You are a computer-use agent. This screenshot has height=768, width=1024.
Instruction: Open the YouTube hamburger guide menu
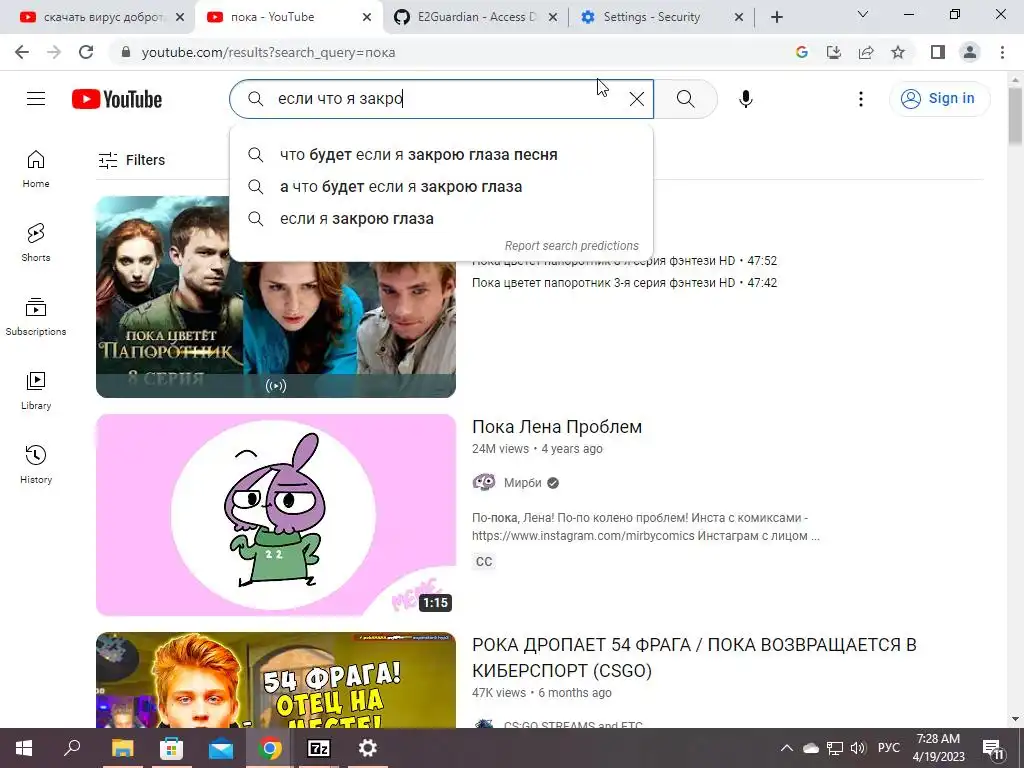click(x=36, y=99)
